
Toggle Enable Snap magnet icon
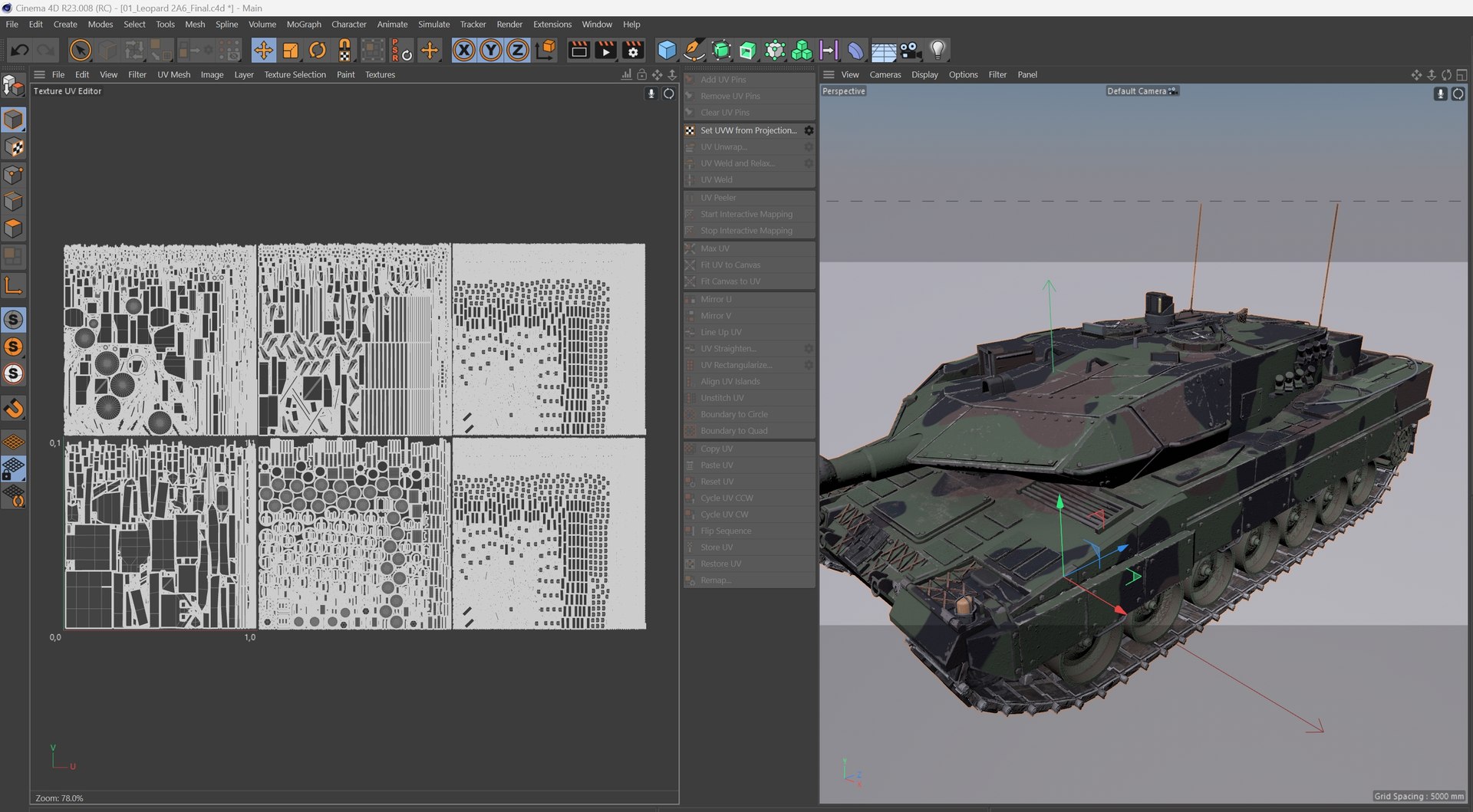13,409
